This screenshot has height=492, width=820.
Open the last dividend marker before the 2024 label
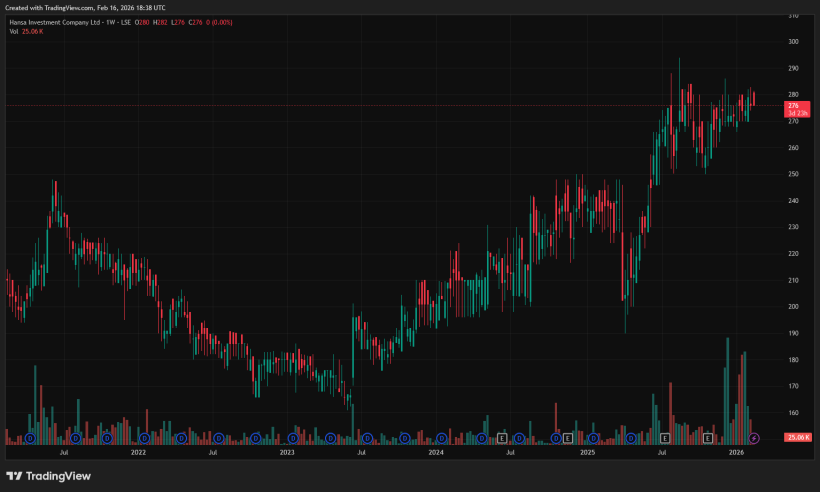[405, 438]
